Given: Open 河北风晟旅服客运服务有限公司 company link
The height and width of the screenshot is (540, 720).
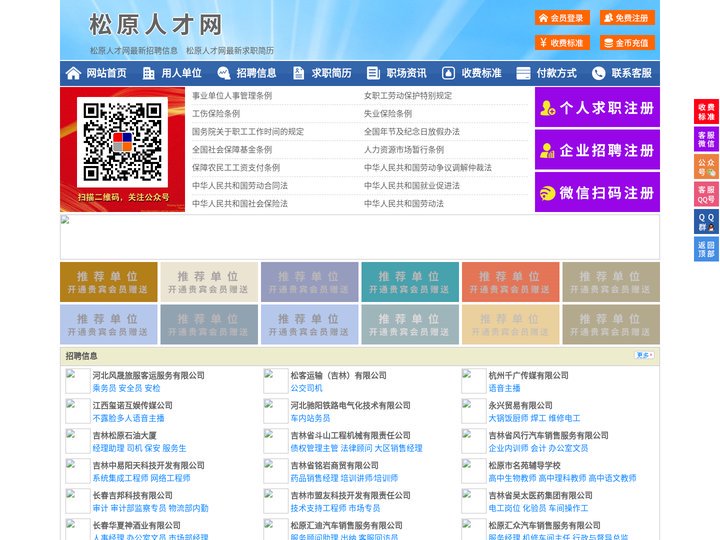Looking at the screenshot, I should point(148,375).
